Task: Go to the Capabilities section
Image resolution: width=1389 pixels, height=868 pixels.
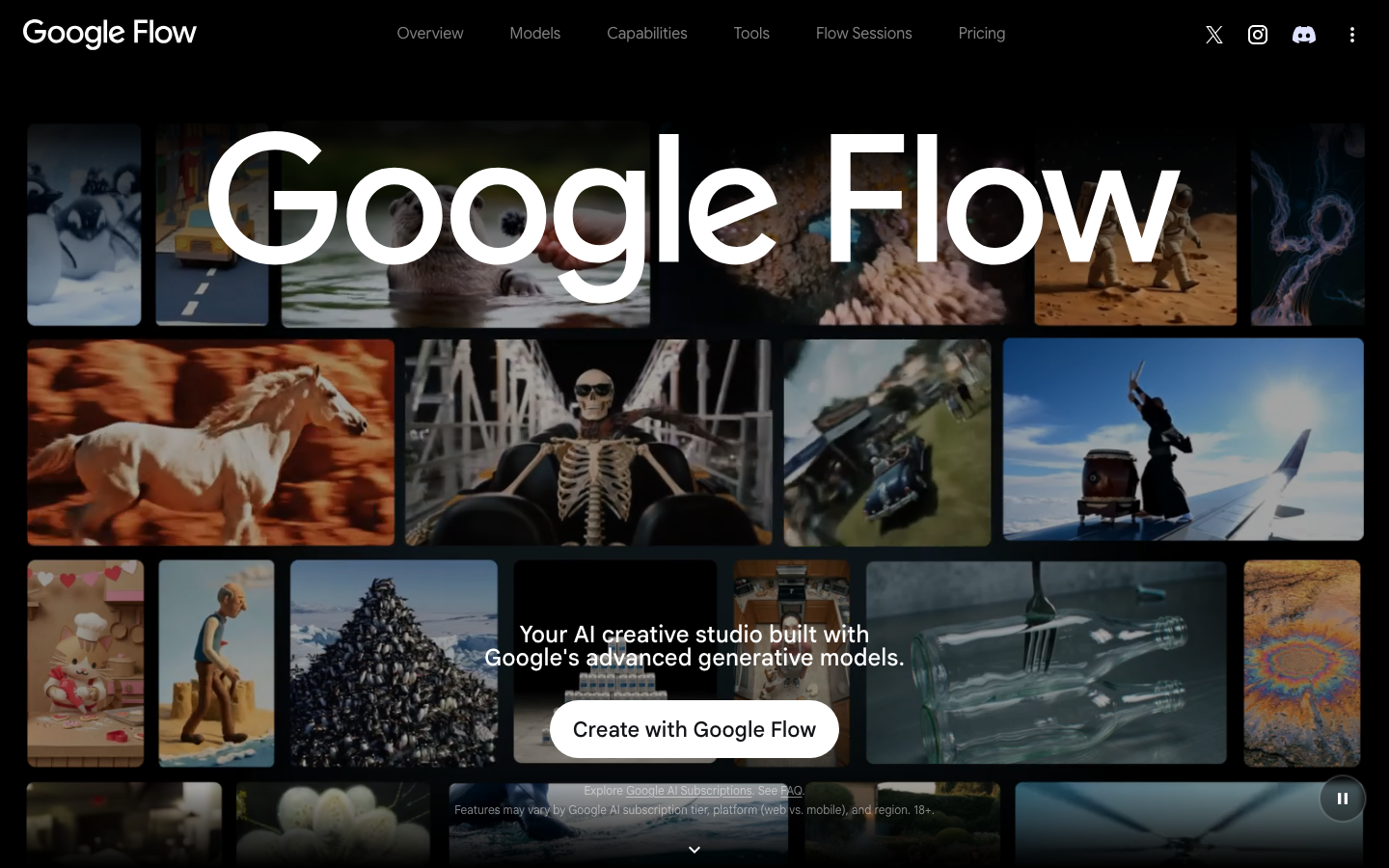Action: tap(647, 33)
